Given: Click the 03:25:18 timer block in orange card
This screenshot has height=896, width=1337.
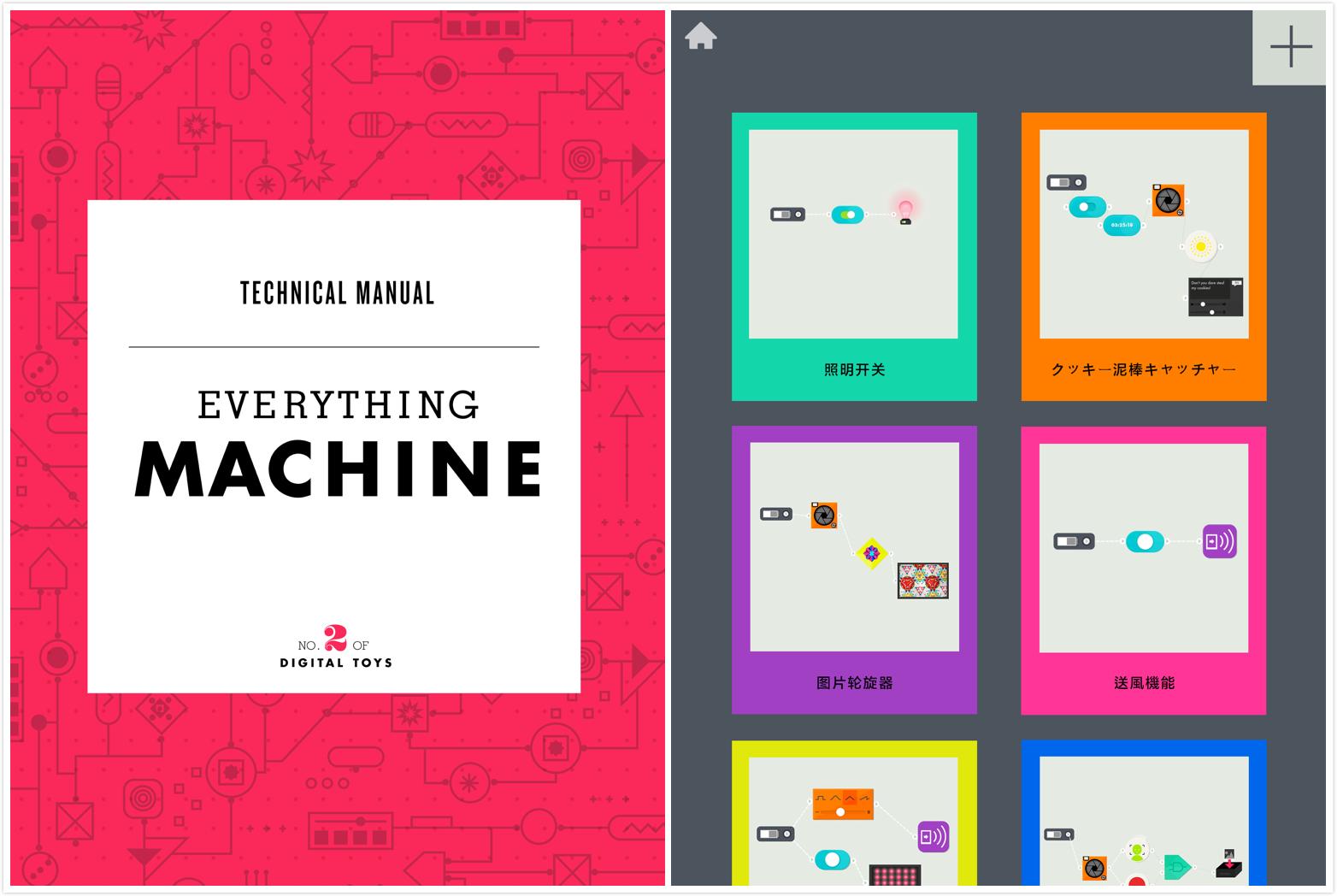Looking at the screenshot, I should click(x=1122, y=225).
